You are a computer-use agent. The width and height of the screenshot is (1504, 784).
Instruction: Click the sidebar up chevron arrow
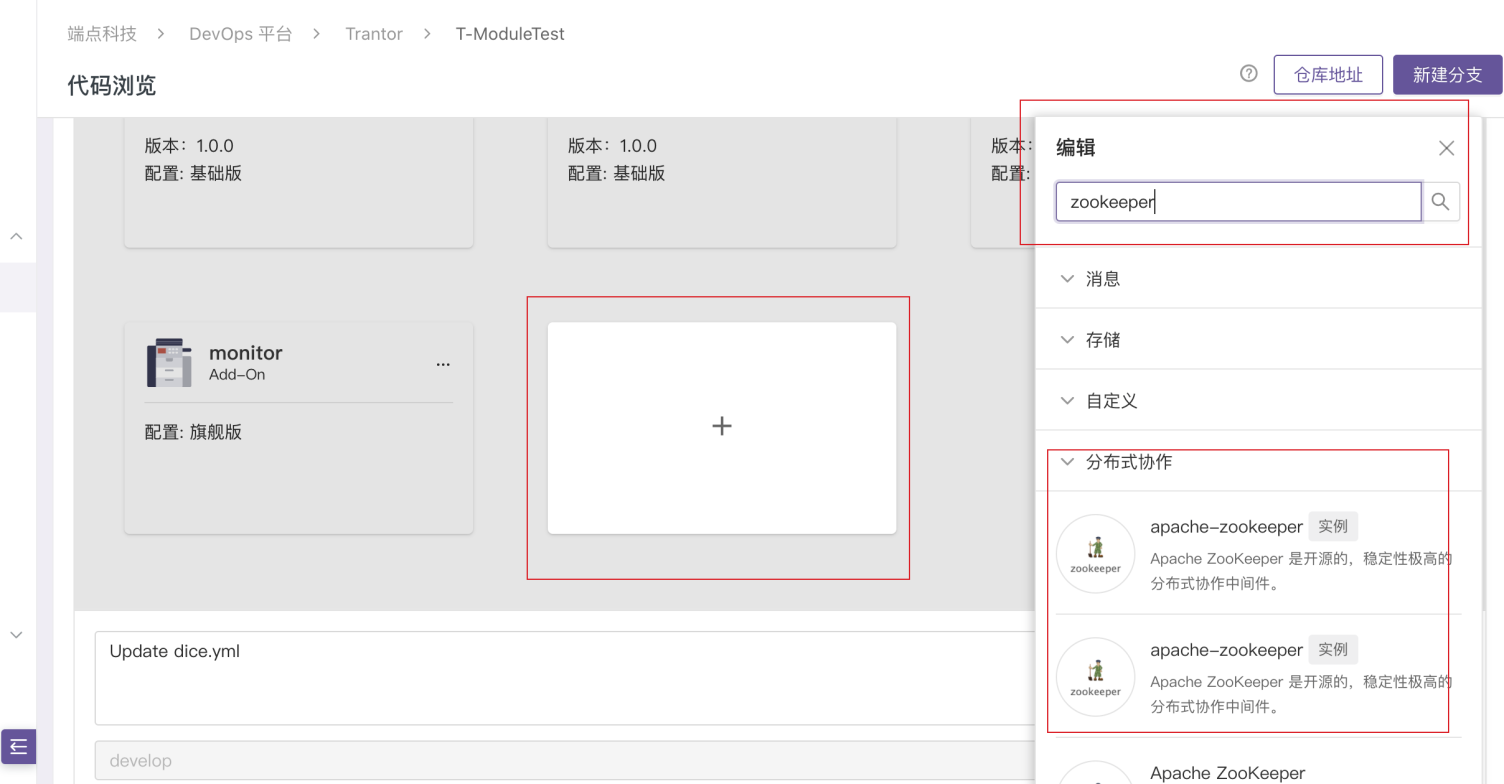16,237
